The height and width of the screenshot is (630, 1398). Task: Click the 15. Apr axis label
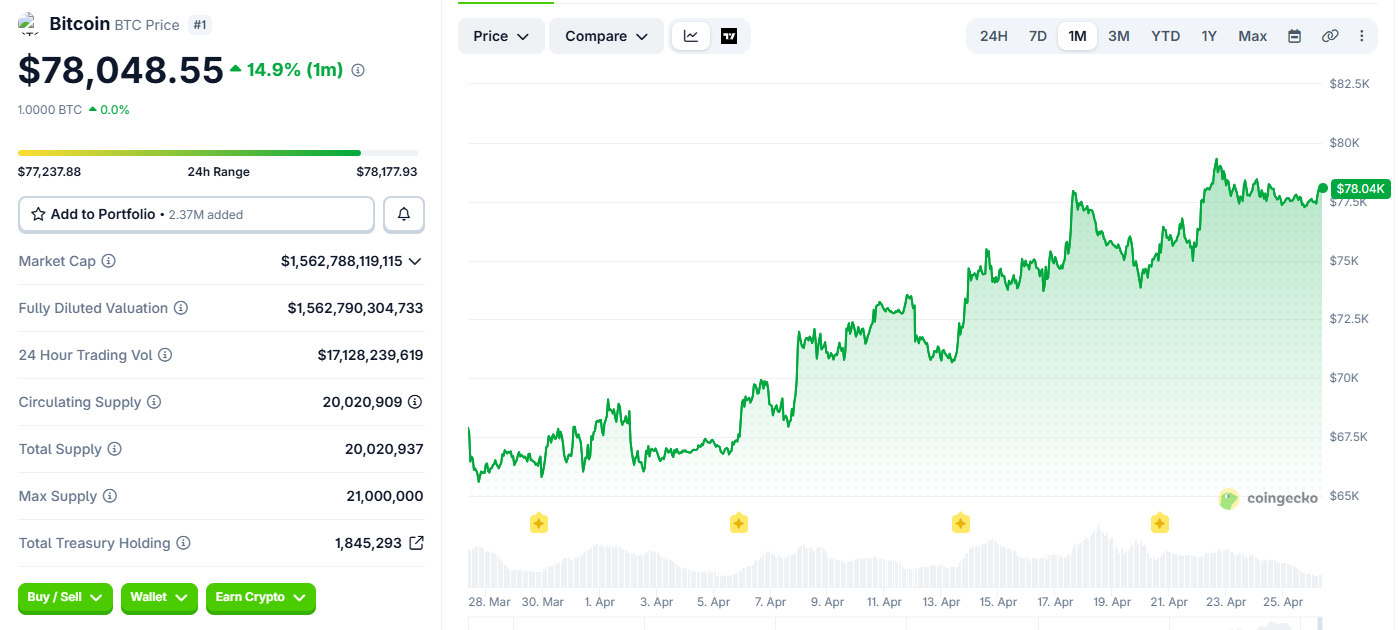click(998, 602)
